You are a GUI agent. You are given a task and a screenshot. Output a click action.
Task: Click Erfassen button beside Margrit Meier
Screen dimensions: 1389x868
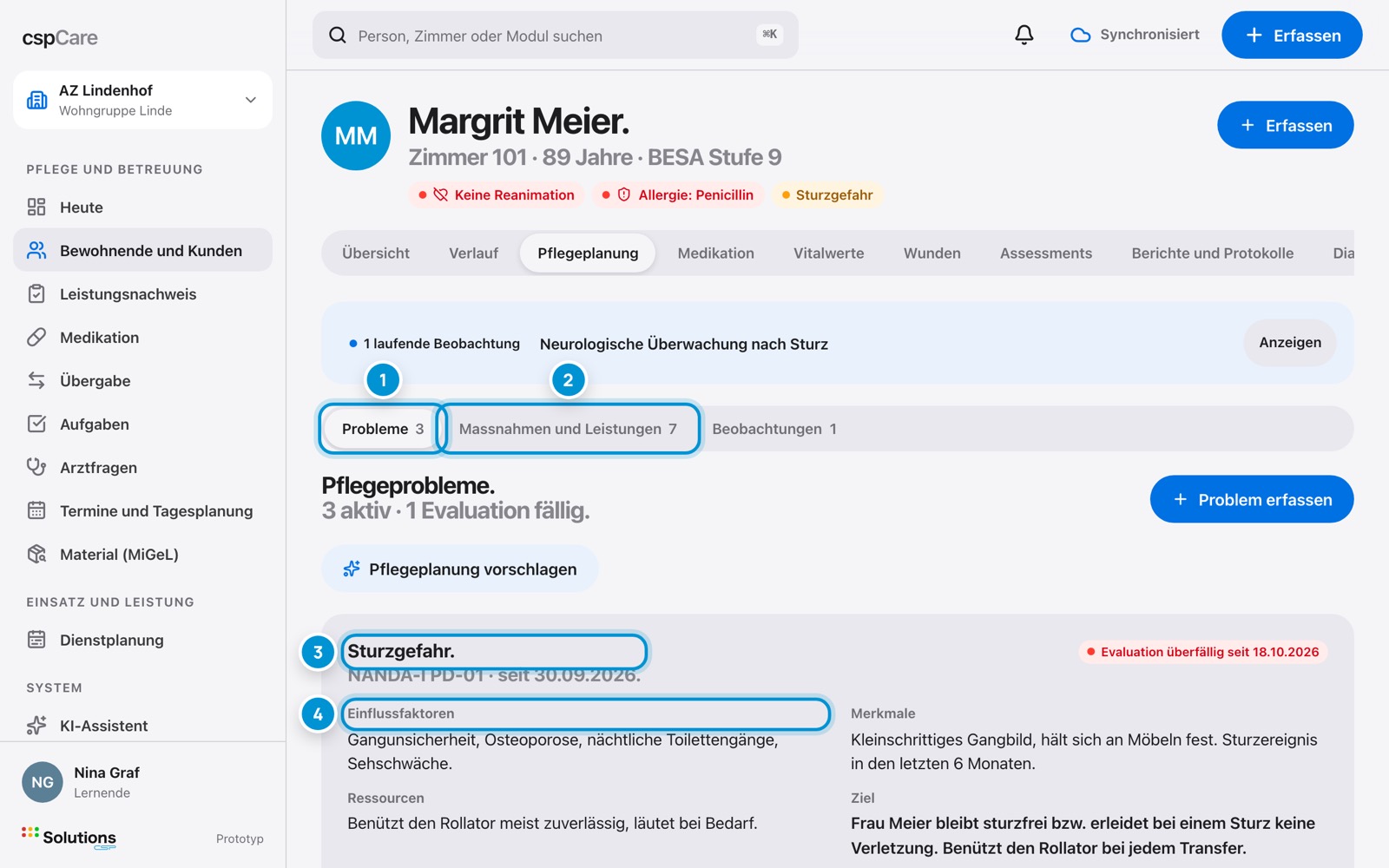pos(1286,125)
